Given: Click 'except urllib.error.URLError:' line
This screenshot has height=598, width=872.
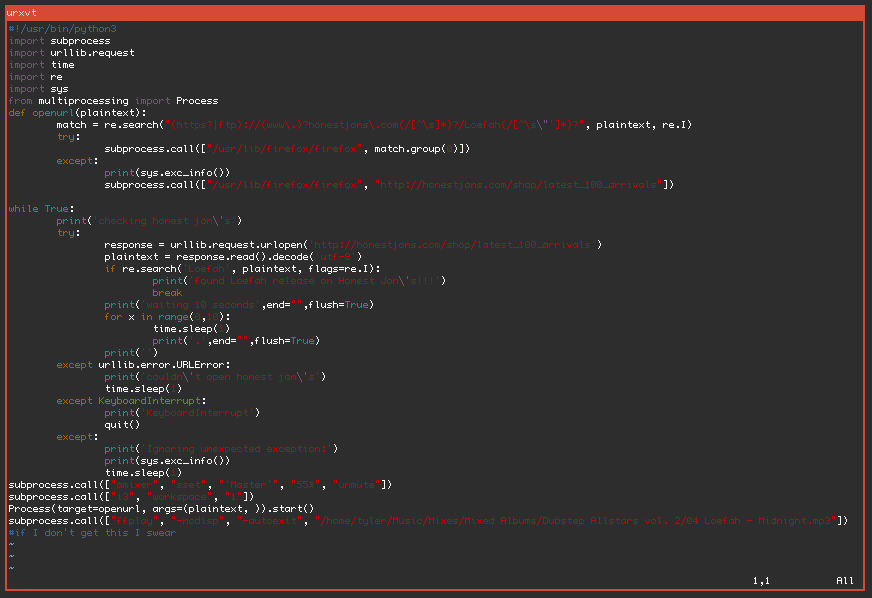Looking at the screenshot, I should [x=143, y=365].
